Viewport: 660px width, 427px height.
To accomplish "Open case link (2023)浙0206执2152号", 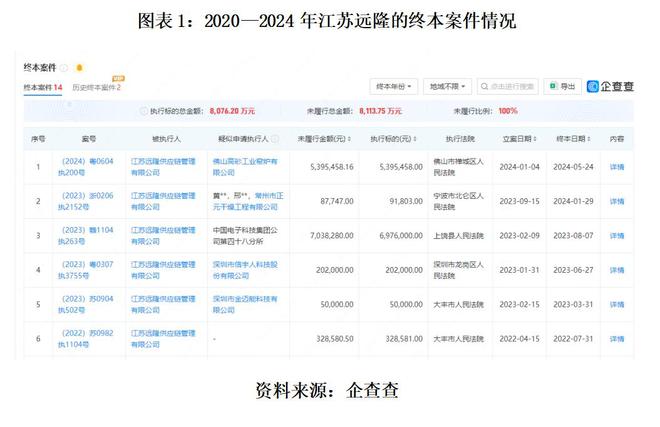I will 86,201.
